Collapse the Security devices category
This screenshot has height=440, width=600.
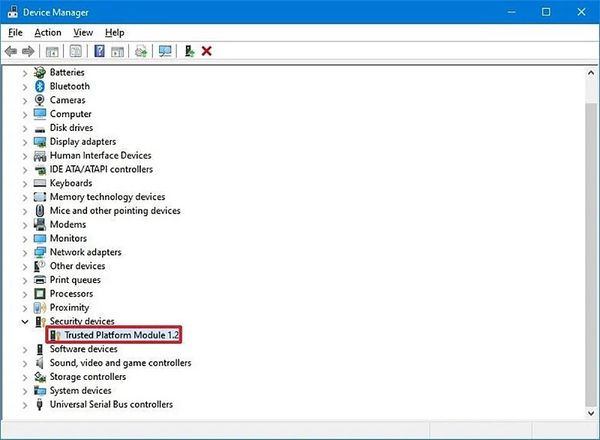click(25, 322)
